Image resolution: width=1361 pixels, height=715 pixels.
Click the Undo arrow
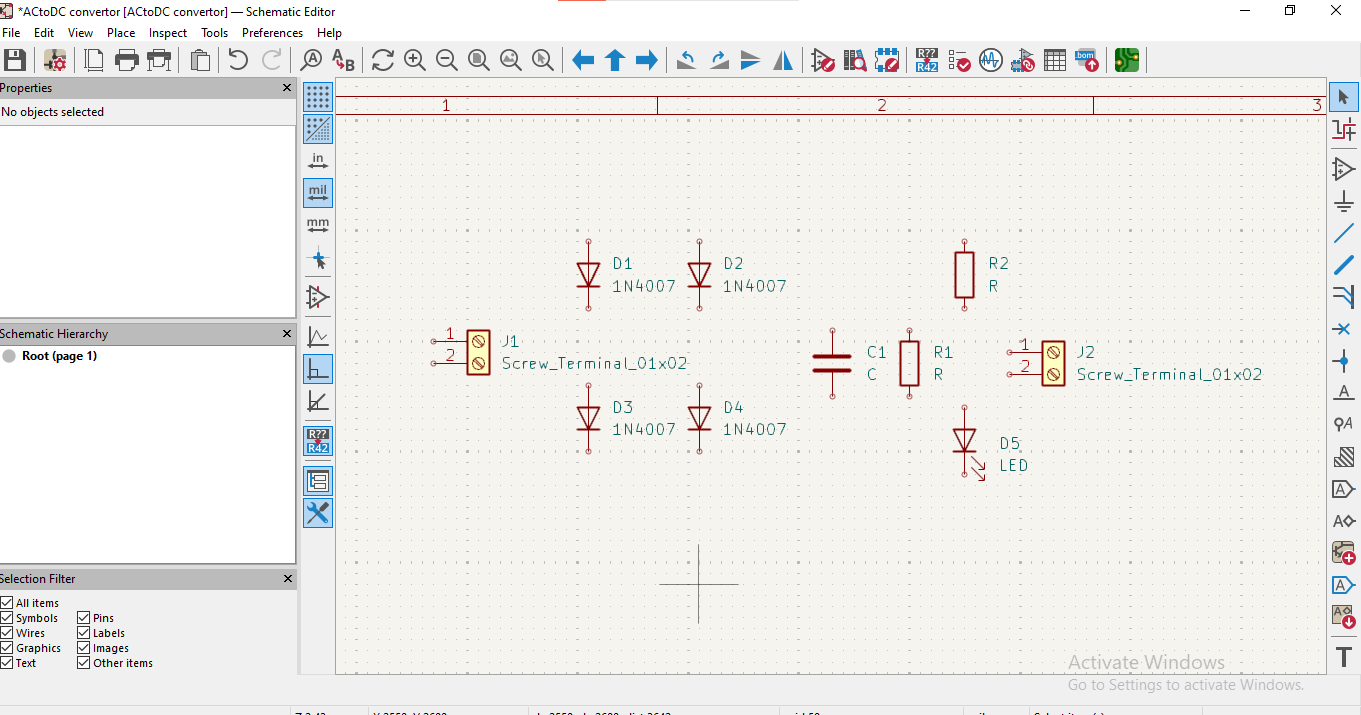coord(238,60)
